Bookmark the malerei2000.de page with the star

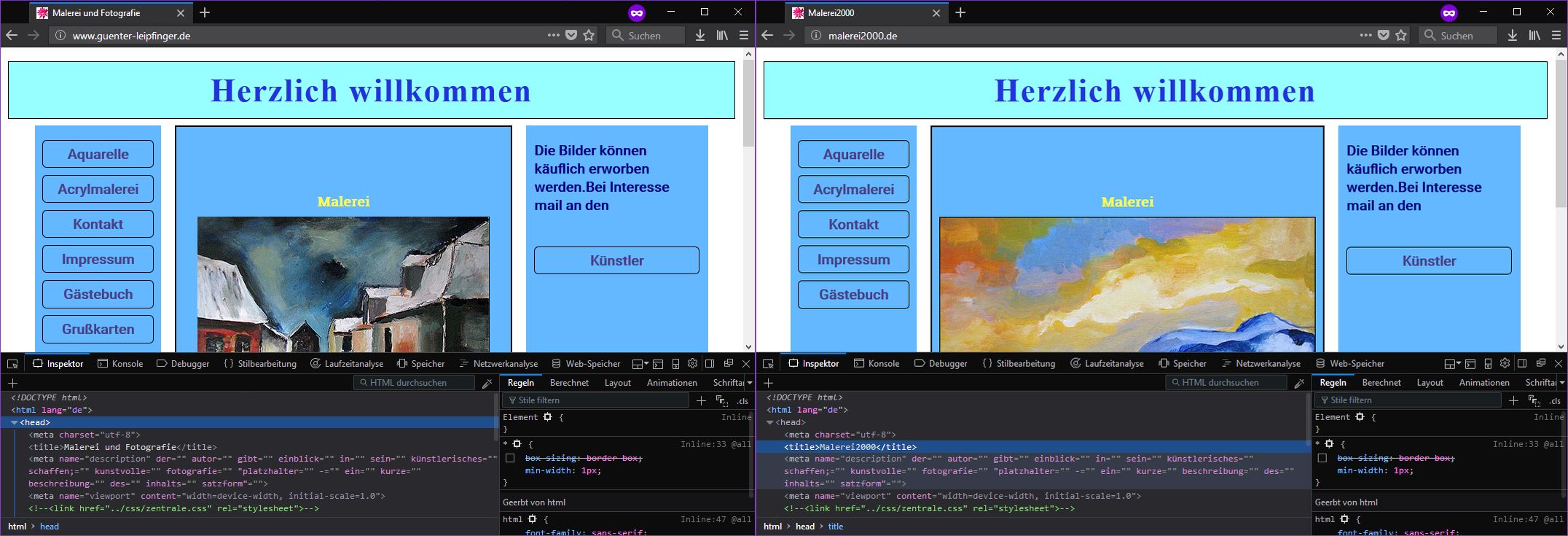point(1401,35)
